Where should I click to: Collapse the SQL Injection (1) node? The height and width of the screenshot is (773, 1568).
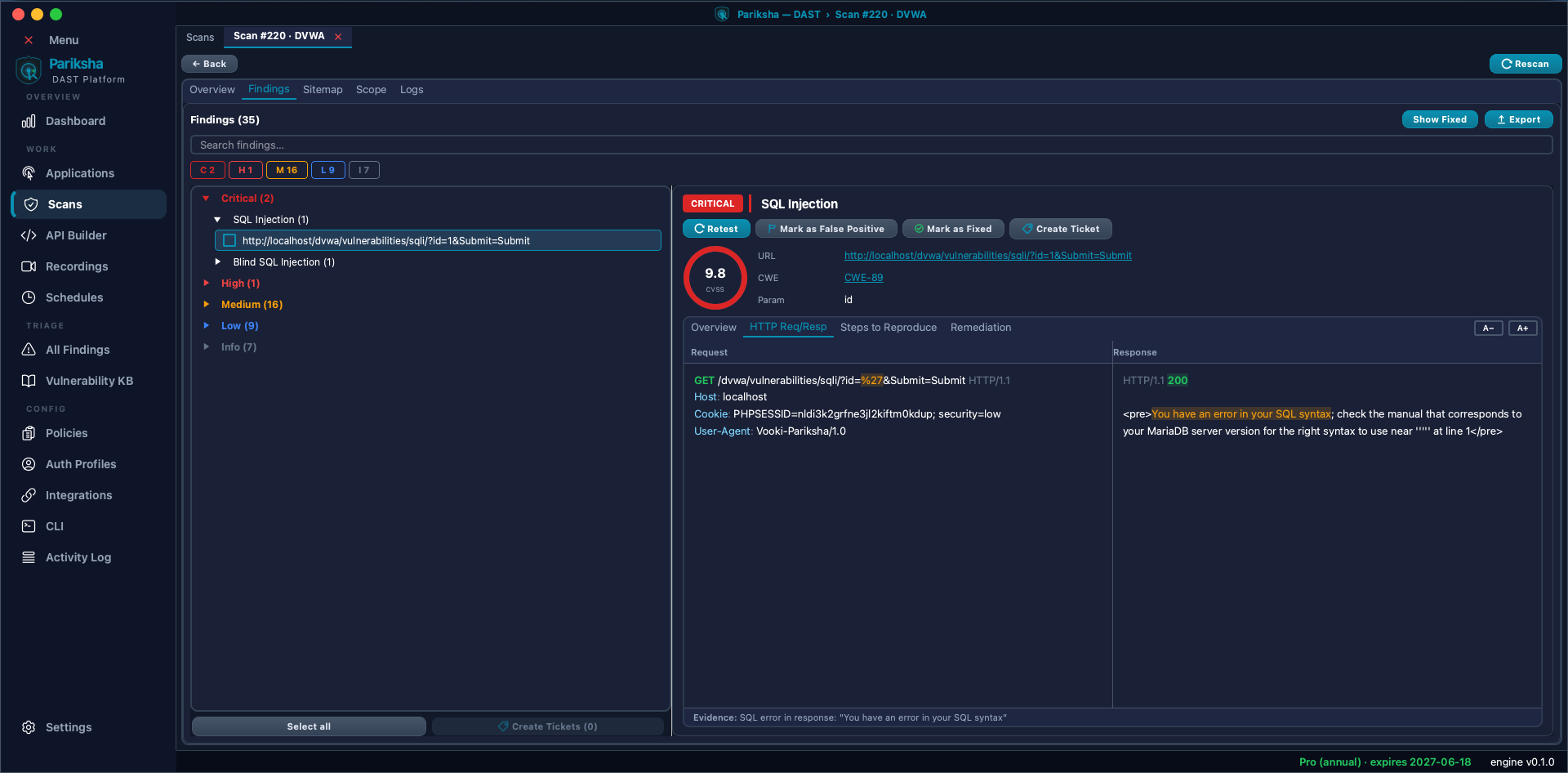point(217,220)
